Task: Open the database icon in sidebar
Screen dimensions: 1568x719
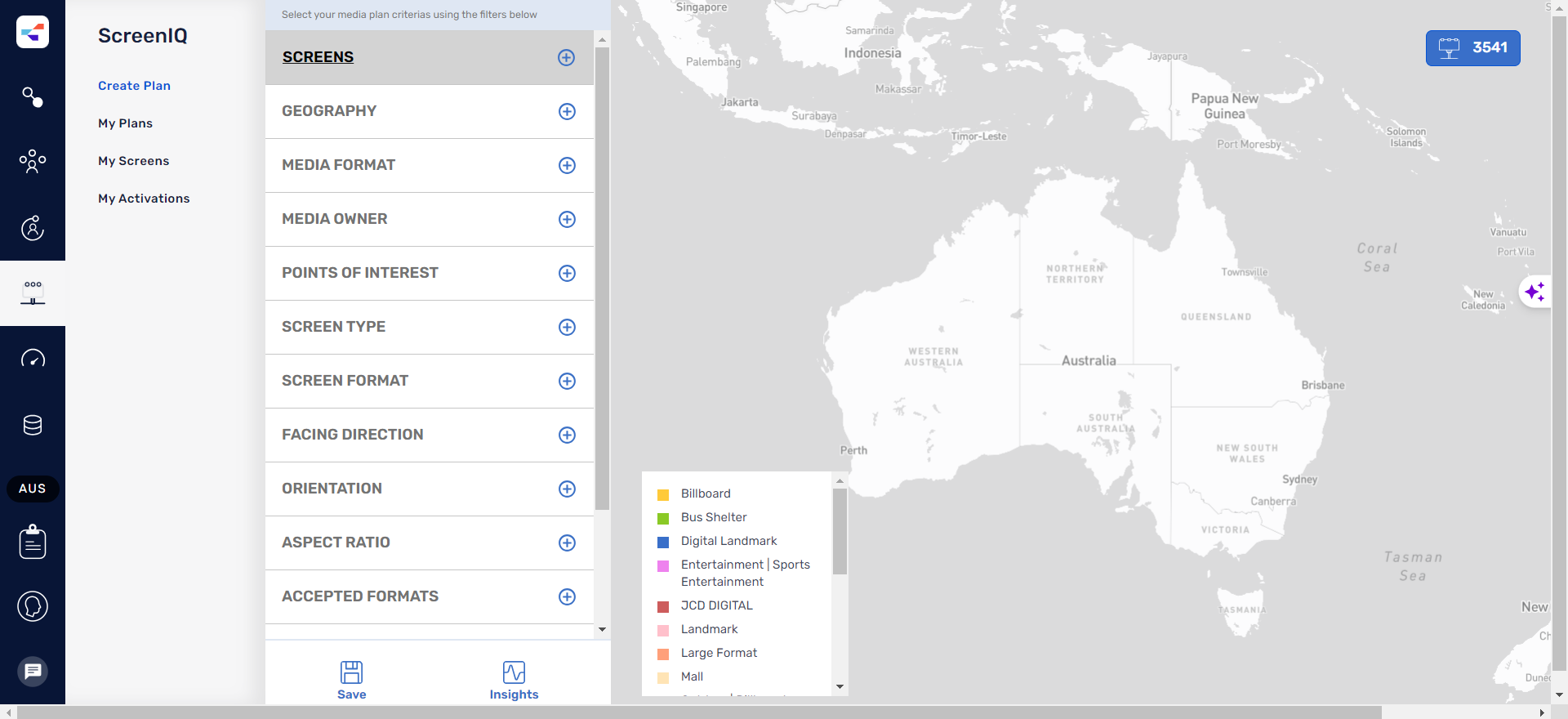Action: (33, 425)
